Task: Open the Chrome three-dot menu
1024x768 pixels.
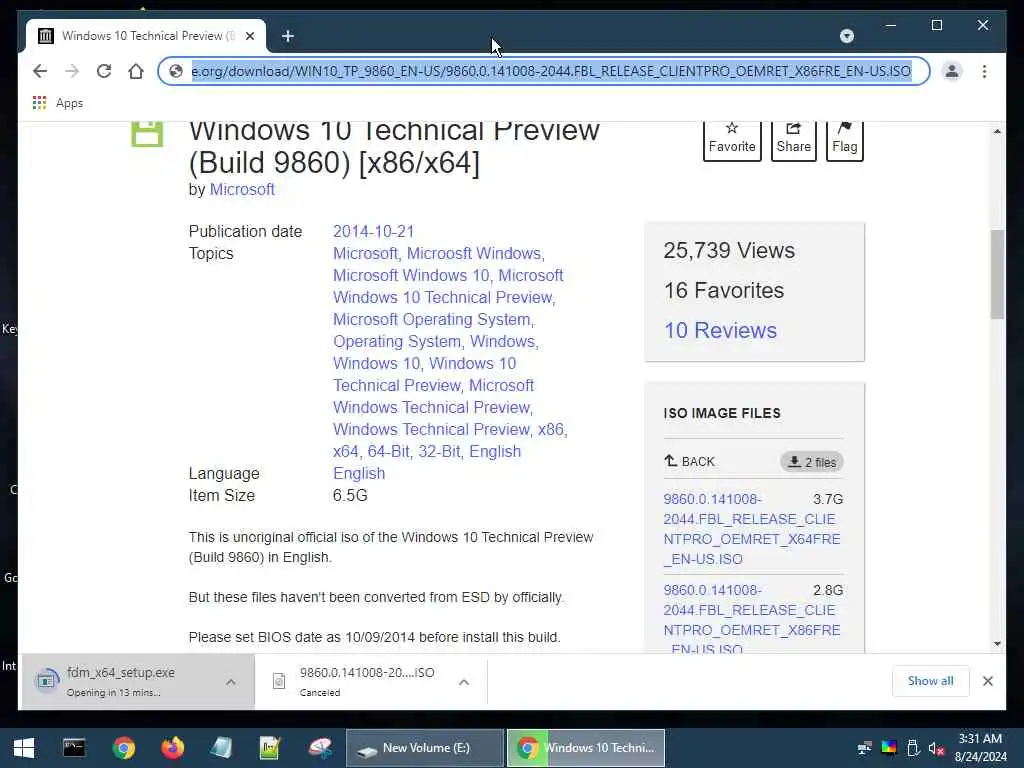Action: pyautogui.click(x=984, y=71)
